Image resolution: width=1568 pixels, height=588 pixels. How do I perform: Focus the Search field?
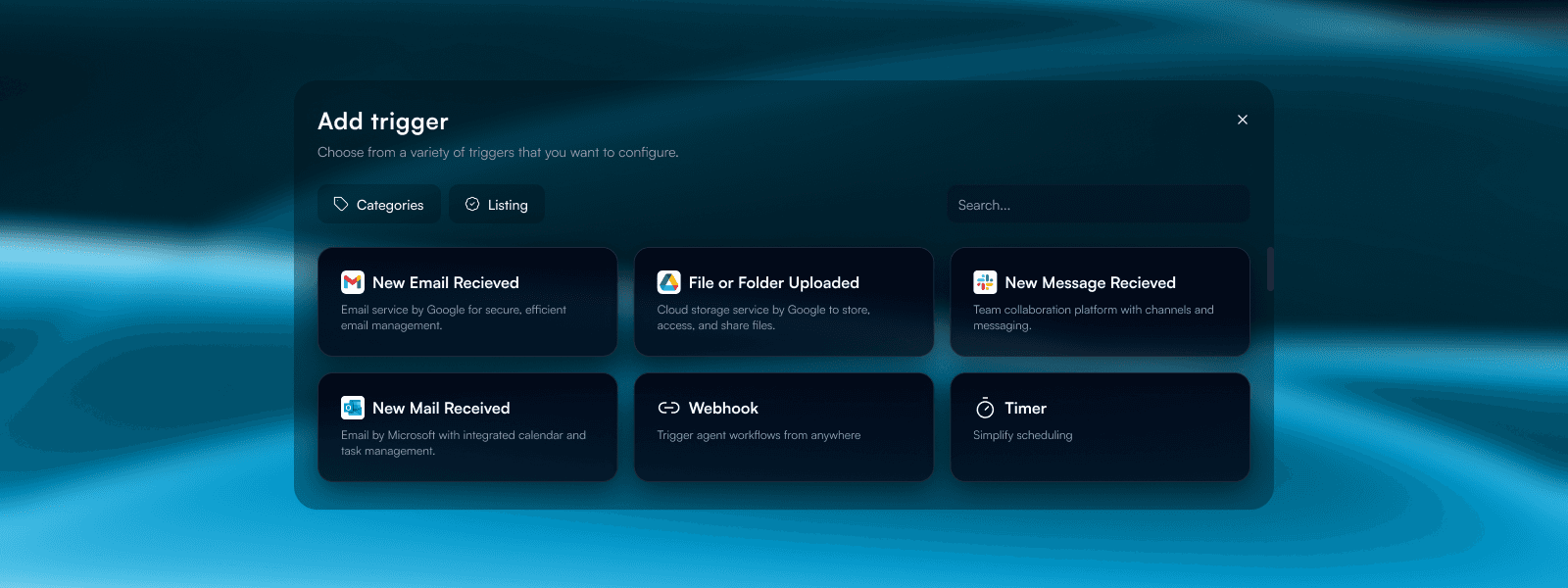click(1098, 204)
